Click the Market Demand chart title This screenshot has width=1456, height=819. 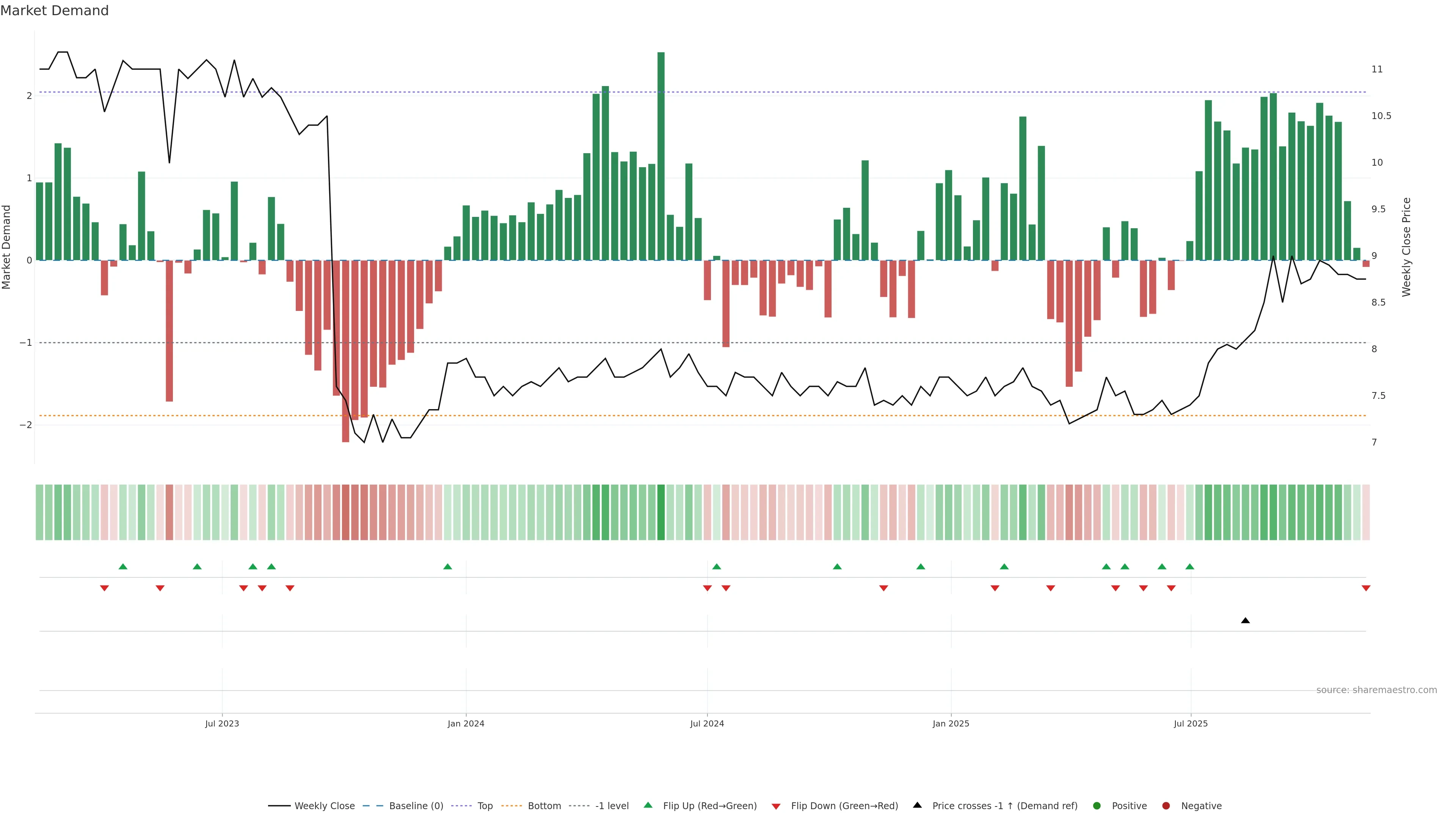(54, 11)
